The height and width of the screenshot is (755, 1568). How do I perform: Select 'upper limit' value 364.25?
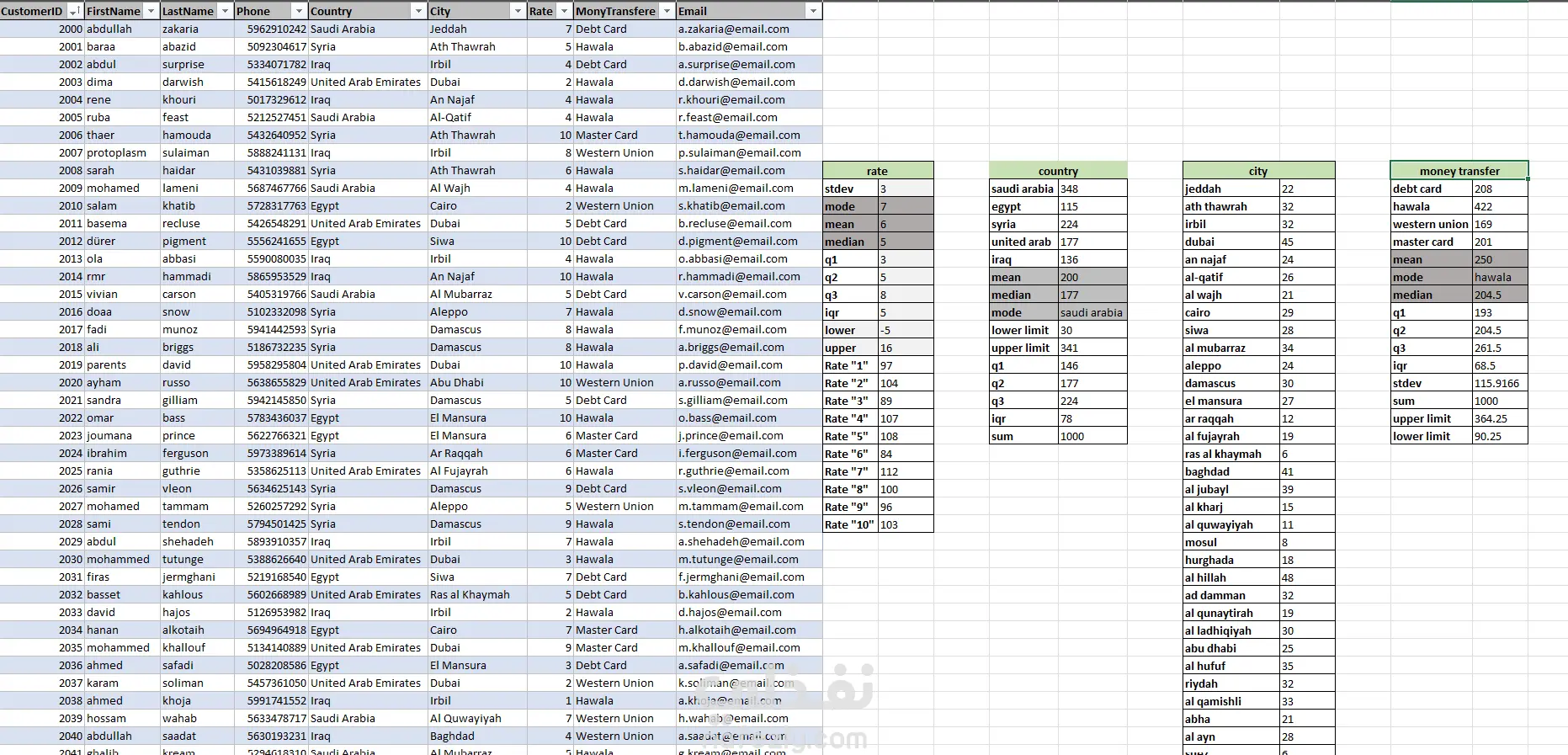1500,418
